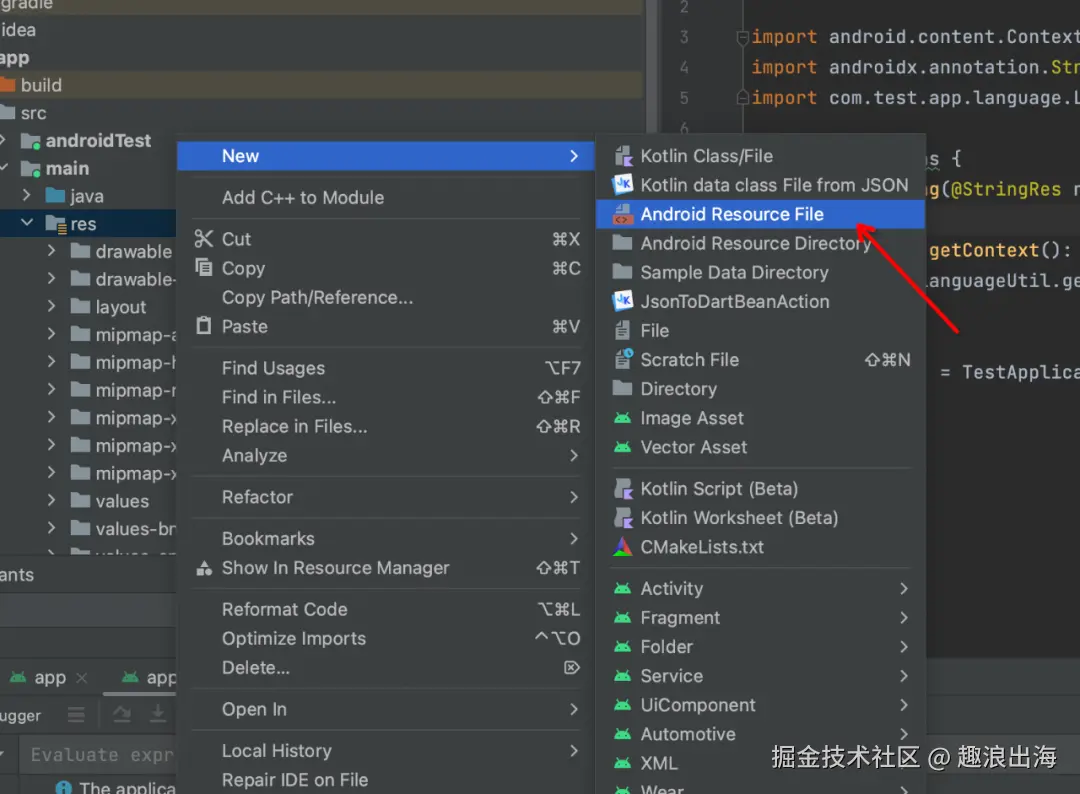Choose Find in Files from context menu
Image resolution: width=1080 pixels, height=794 pixels.
pos(279,397)
